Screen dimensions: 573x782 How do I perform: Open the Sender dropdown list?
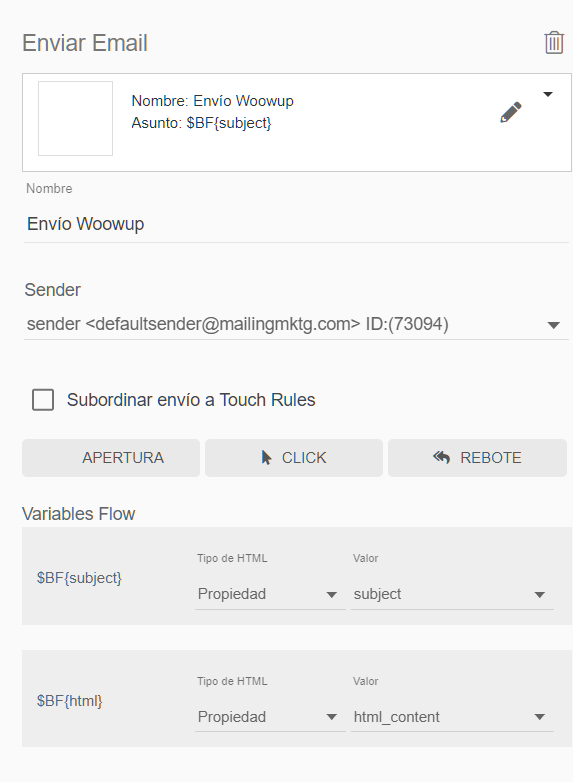pyautogui.click(x=296, y=324)
